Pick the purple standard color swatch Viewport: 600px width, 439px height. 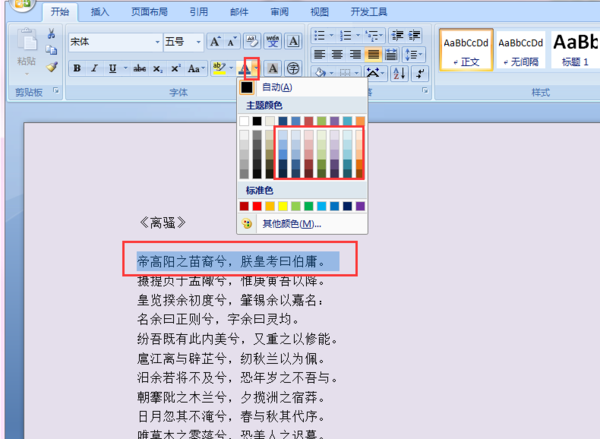click(360, 206)
